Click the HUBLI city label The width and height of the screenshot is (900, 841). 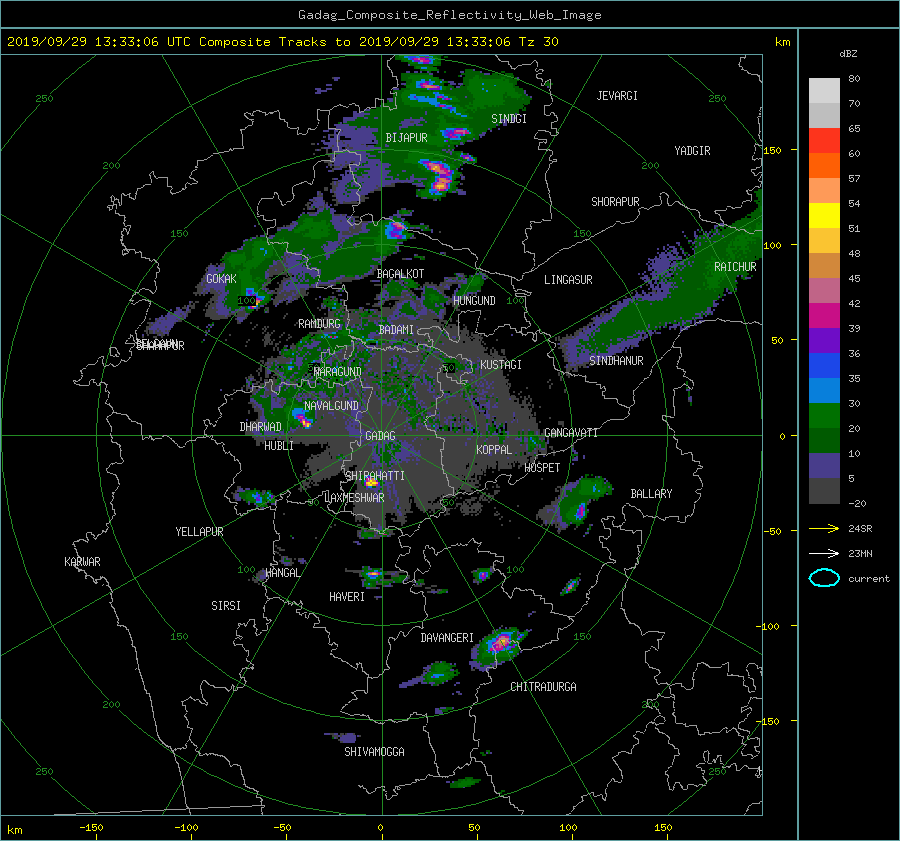(x=279, y=446)
